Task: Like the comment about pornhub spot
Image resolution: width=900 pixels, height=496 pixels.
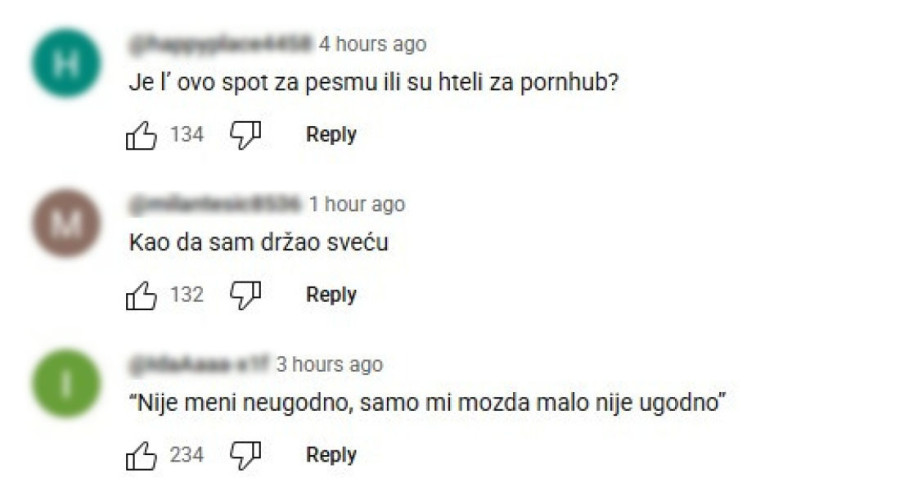Action: pyautogui.click(x=141, y=135)
